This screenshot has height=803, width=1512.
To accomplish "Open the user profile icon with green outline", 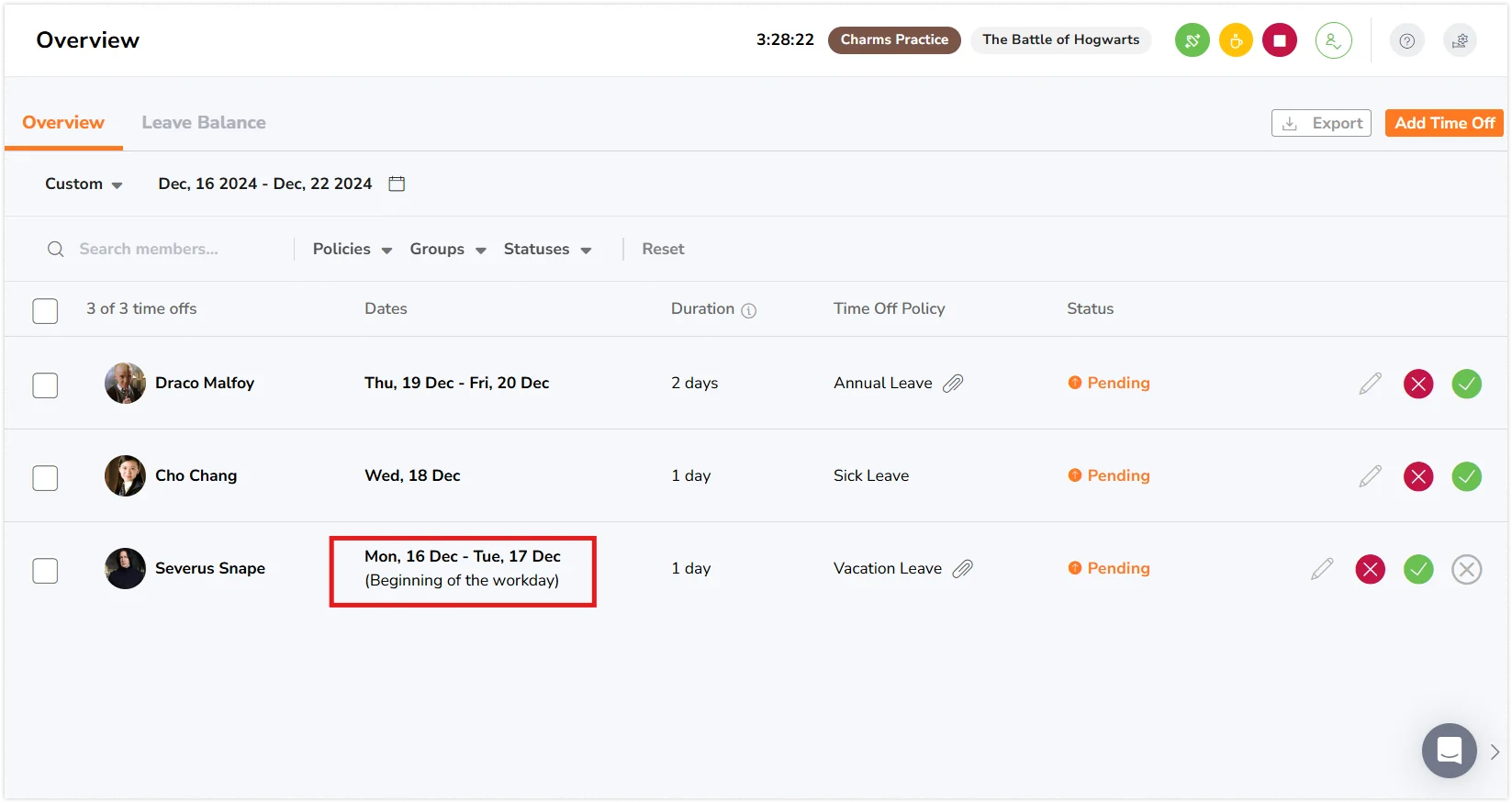I will point(1333,40).
